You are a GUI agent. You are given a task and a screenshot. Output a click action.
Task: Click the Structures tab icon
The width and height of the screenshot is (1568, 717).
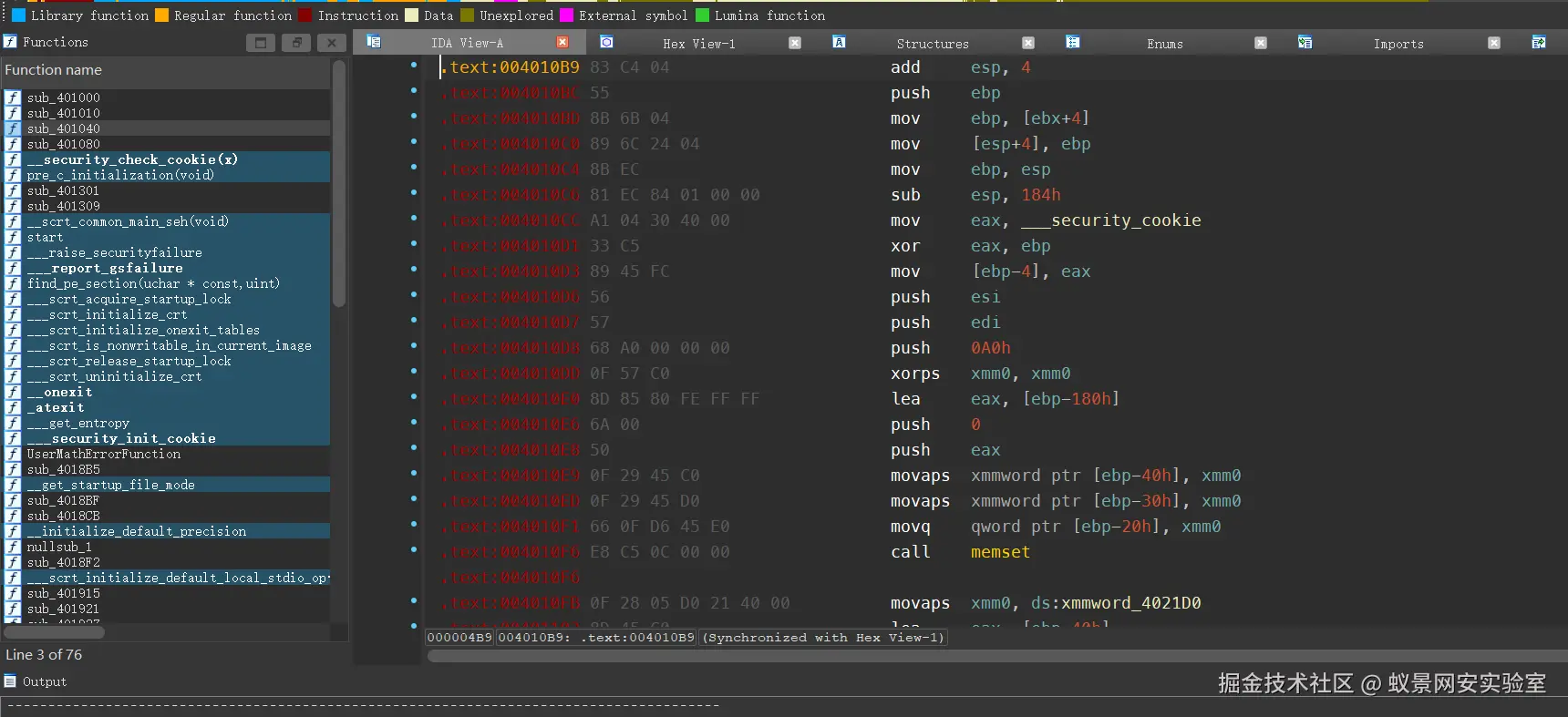coord(839,42)
